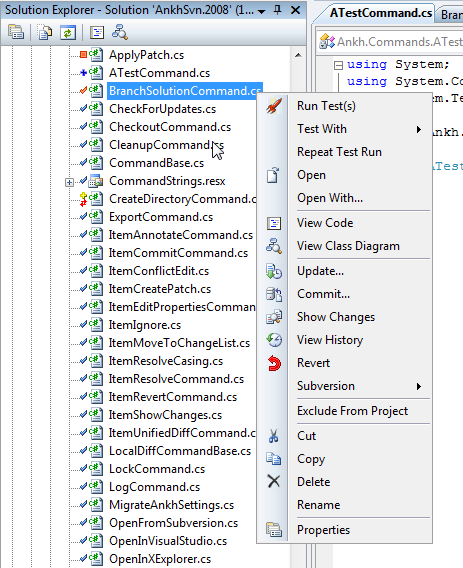The height and width of the screenshot is (568, 463).
Task: Expand the Subversion submenu arrow
Action: 419,386
